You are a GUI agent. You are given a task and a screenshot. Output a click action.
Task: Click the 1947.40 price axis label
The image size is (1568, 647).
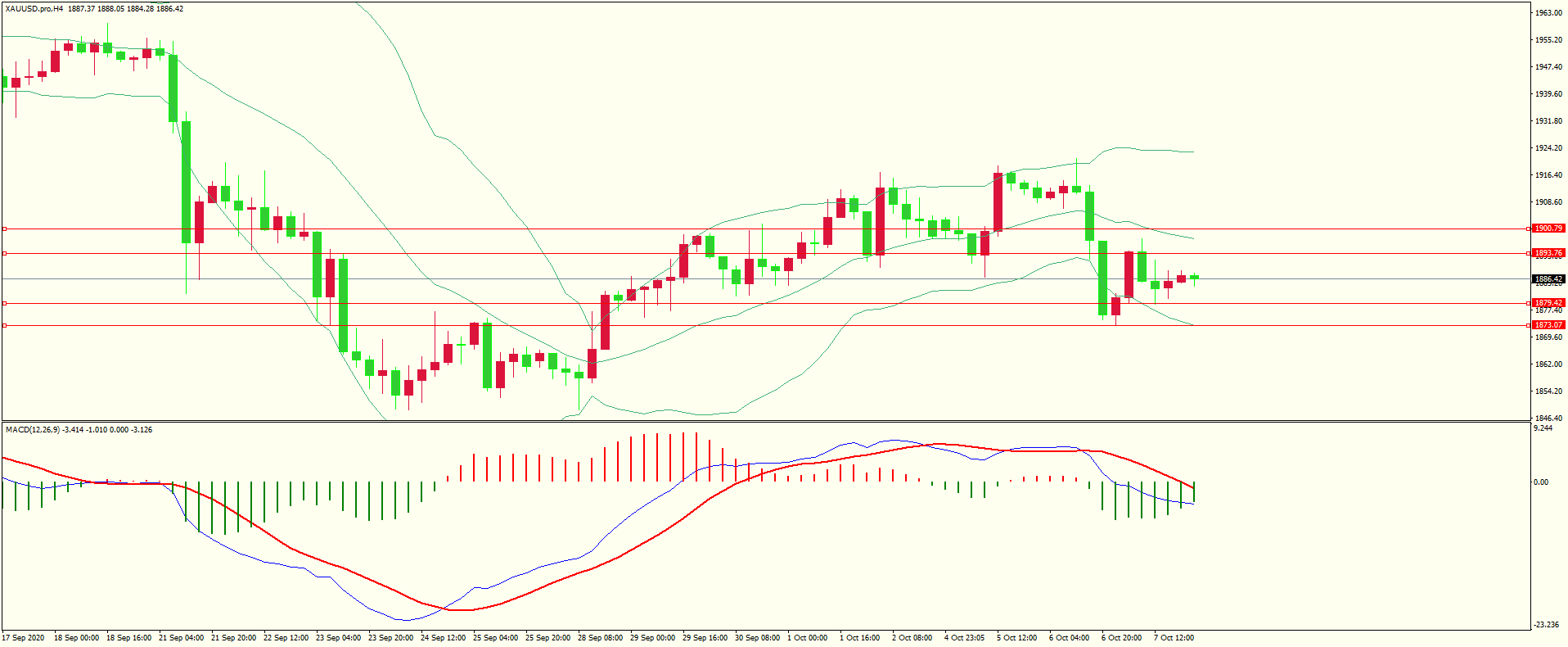[x=1548, y=67]
